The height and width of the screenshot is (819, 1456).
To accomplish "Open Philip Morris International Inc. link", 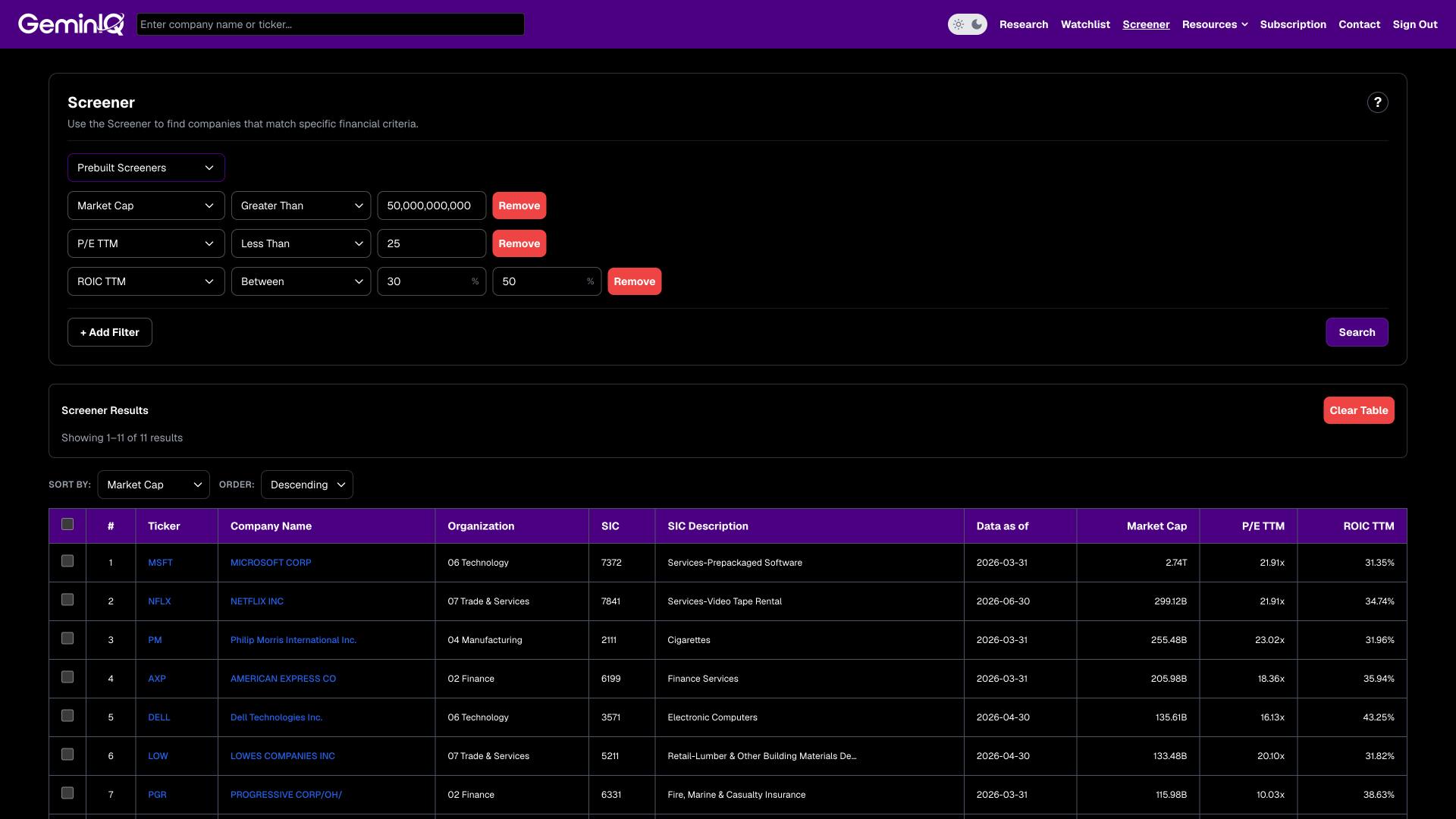I will (x=293, y=640).
